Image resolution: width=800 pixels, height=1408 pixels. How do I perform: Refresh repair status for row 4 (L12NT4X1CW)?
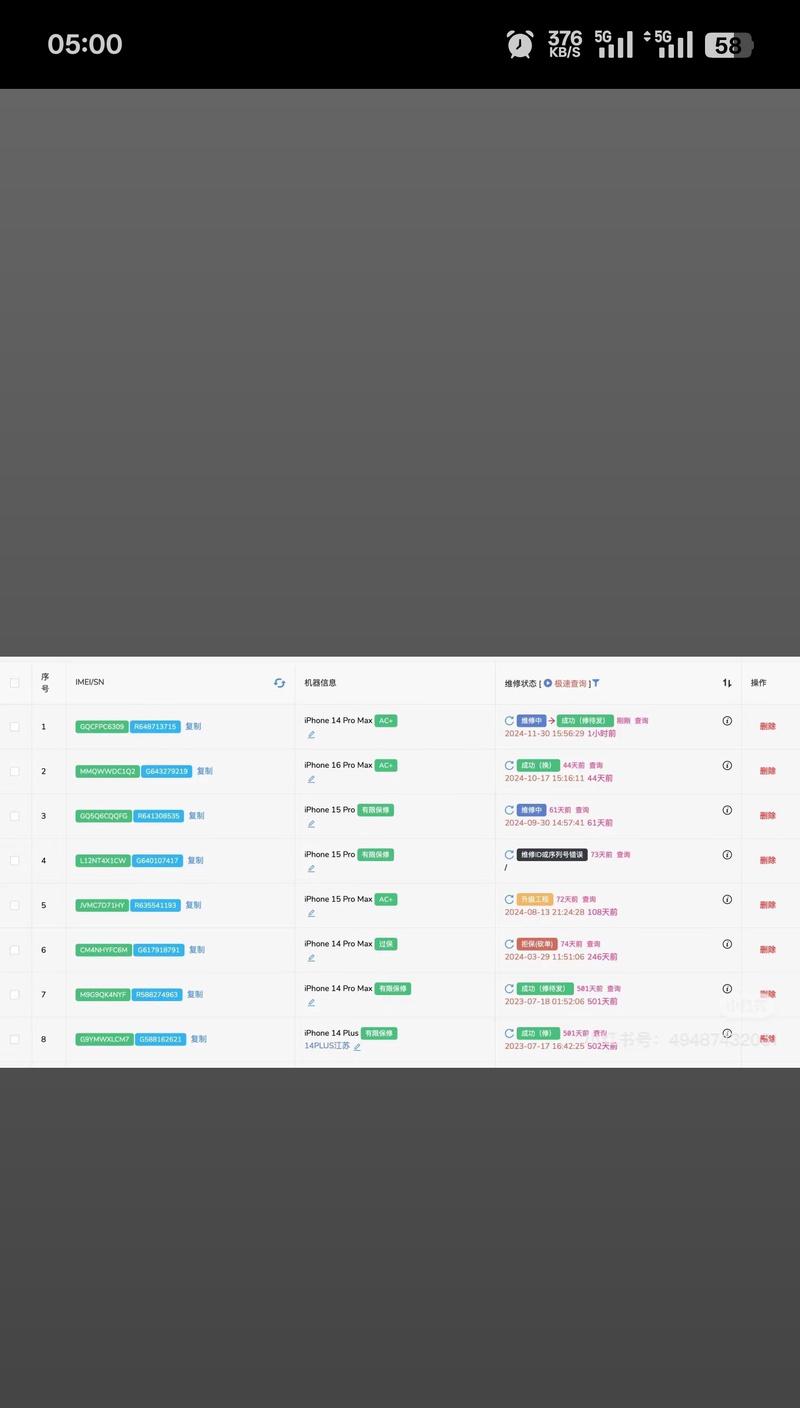pyautogui.click(x=509, y=855)
